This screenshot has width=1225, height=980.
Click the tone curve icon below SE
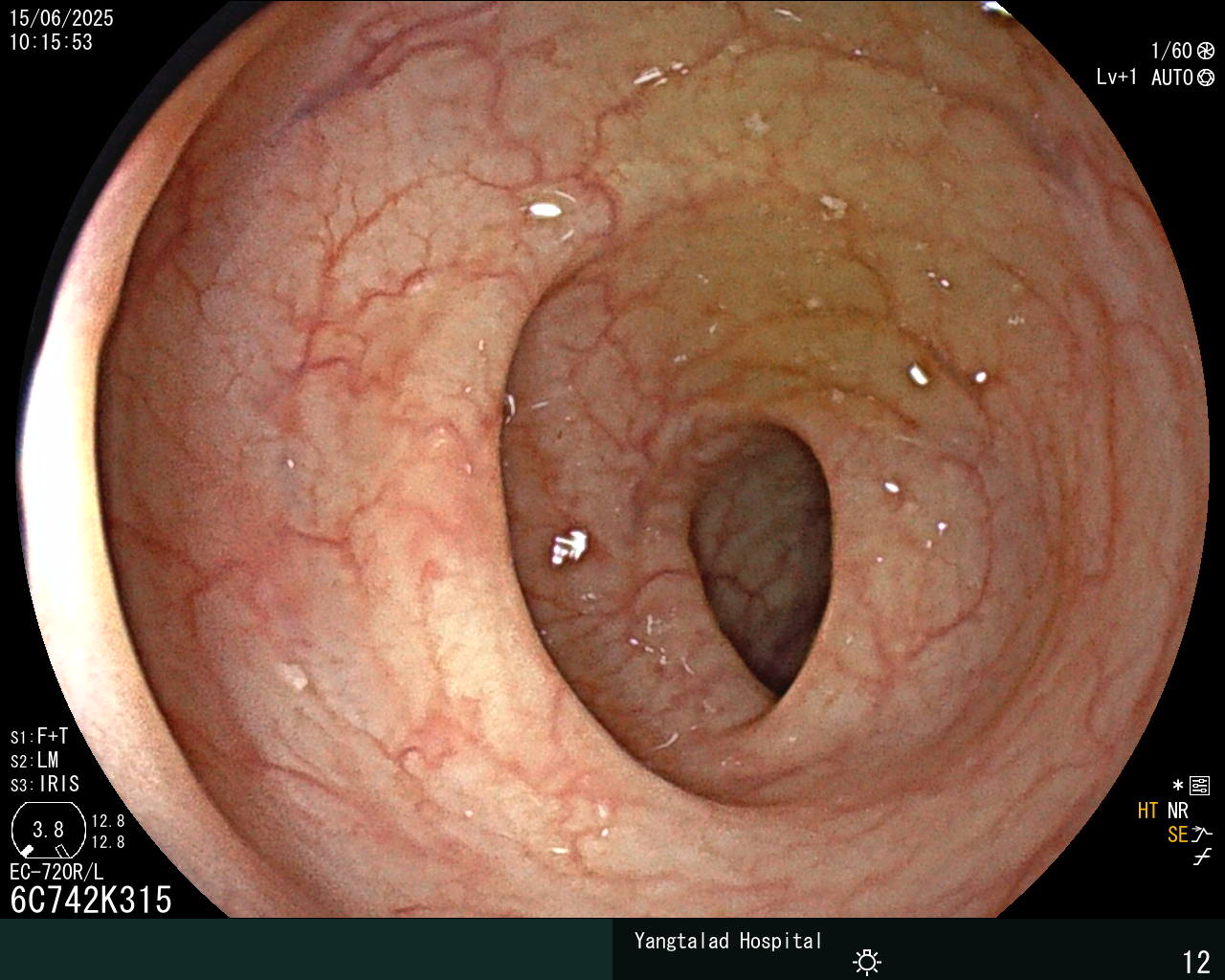(1202, 857)
